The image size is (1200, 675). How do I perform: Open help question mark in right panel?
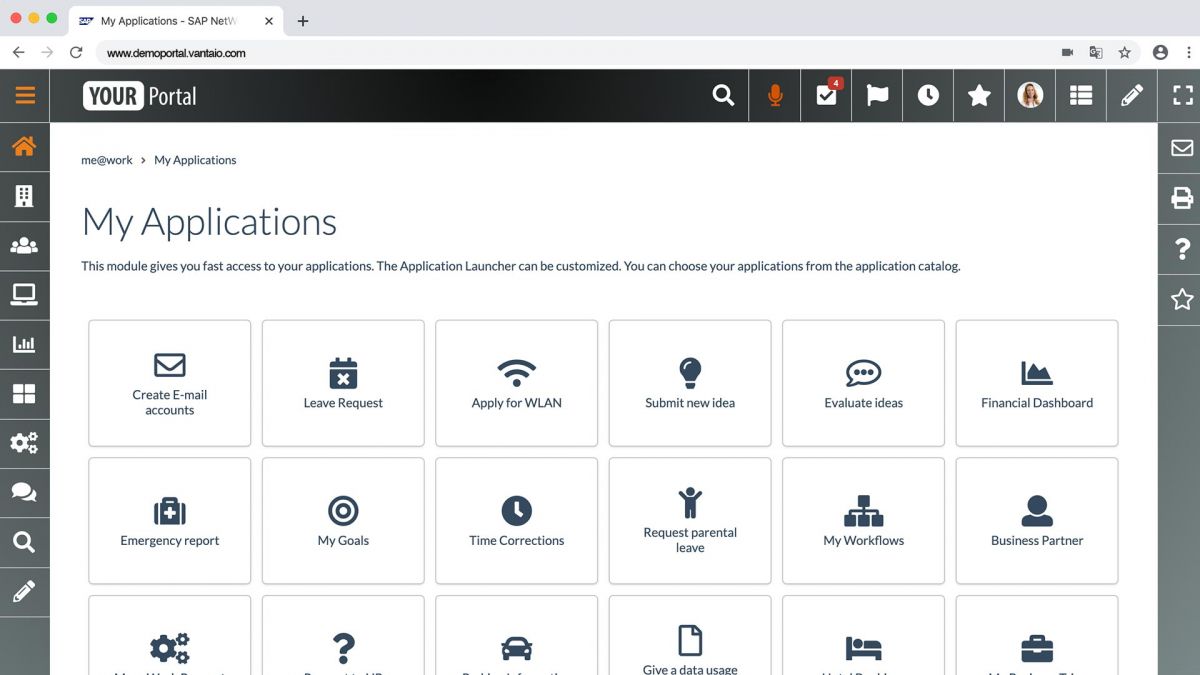point(1182,248)
